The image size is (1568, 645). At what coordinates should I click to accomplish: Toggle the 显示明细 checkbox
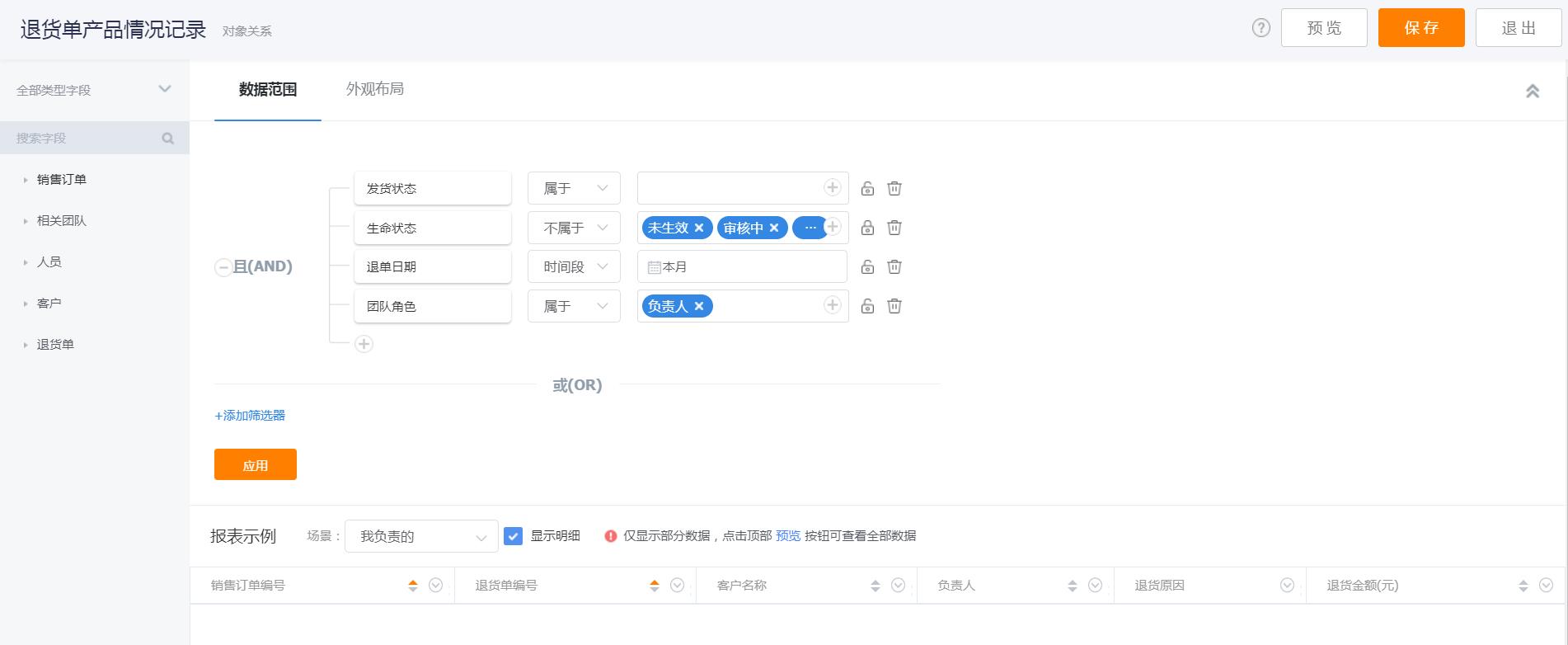pyautogui.click(x=513, y=536)
